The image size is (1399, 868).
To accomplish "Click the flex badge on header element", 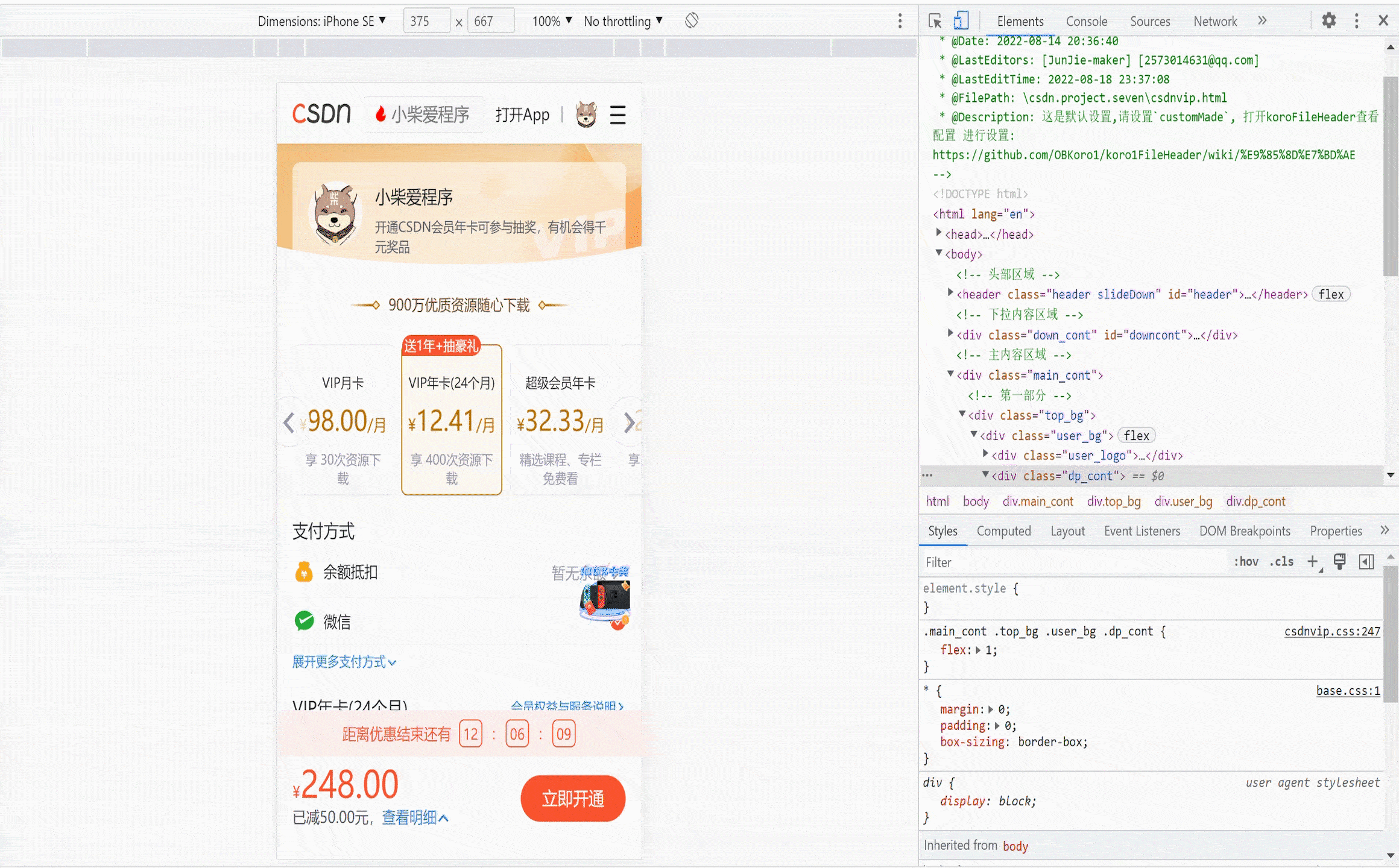I will 1331,294.
